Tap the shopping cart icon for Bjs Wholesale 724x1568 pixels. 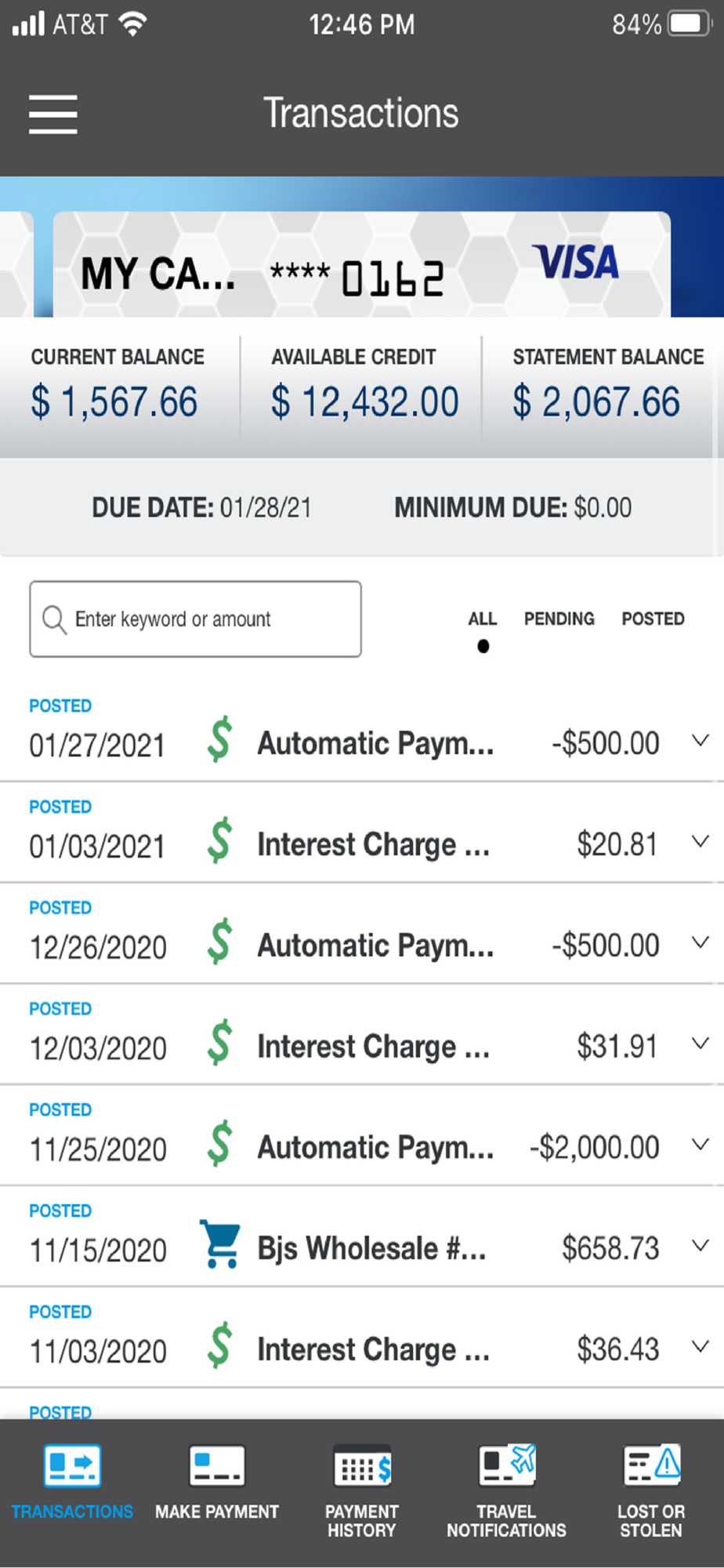pos(220,1243)
